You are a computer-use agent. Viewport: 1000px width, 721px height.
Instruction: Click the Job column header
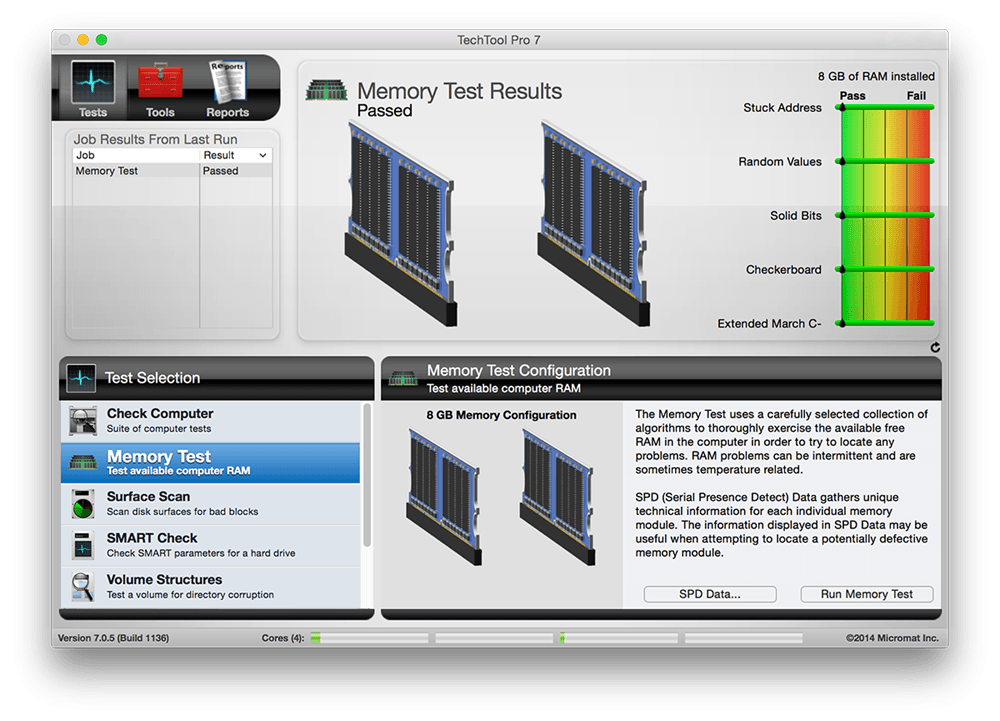click(x=136, y=156)
